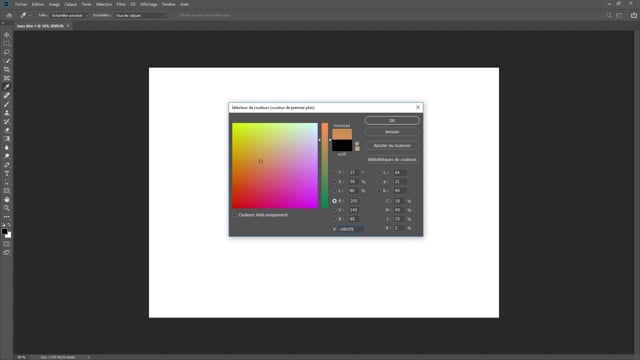
Task: Open the Edit Toolbar three-dots menu
Action: pos(7,217)
